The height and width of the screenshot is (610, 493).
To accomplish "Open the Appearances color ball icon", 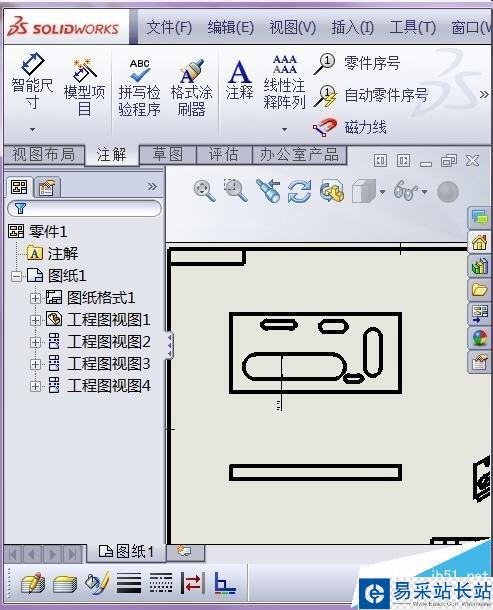I will pos(479,338).
